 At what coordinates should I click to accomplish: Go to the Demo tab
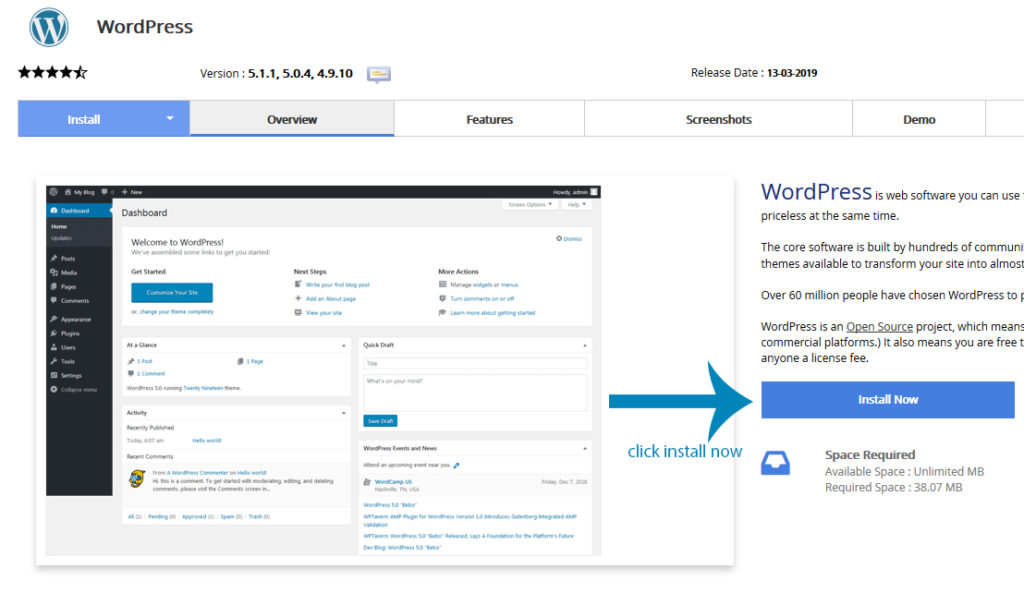pos(919,120)
